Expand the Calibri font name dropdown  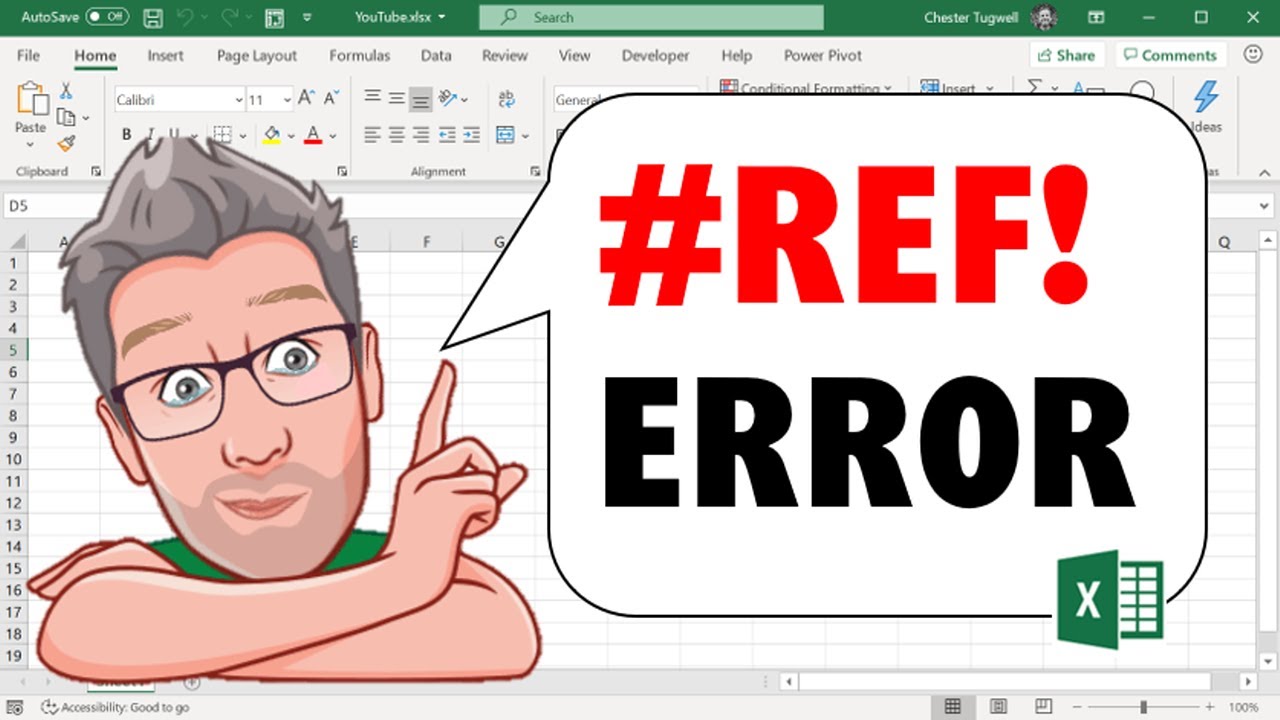point(239,99)
